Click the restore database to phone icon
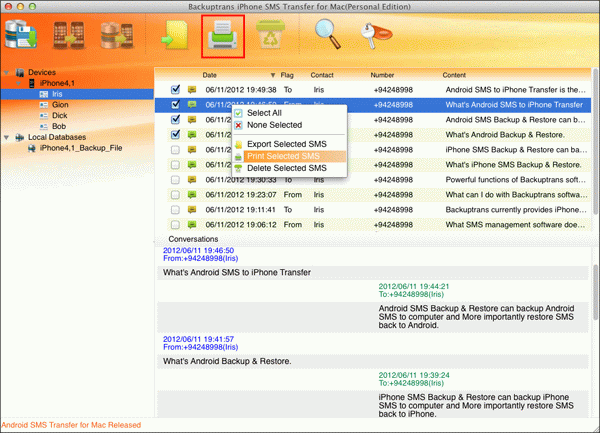Screen dimensions: 600x433 [117, 35]
